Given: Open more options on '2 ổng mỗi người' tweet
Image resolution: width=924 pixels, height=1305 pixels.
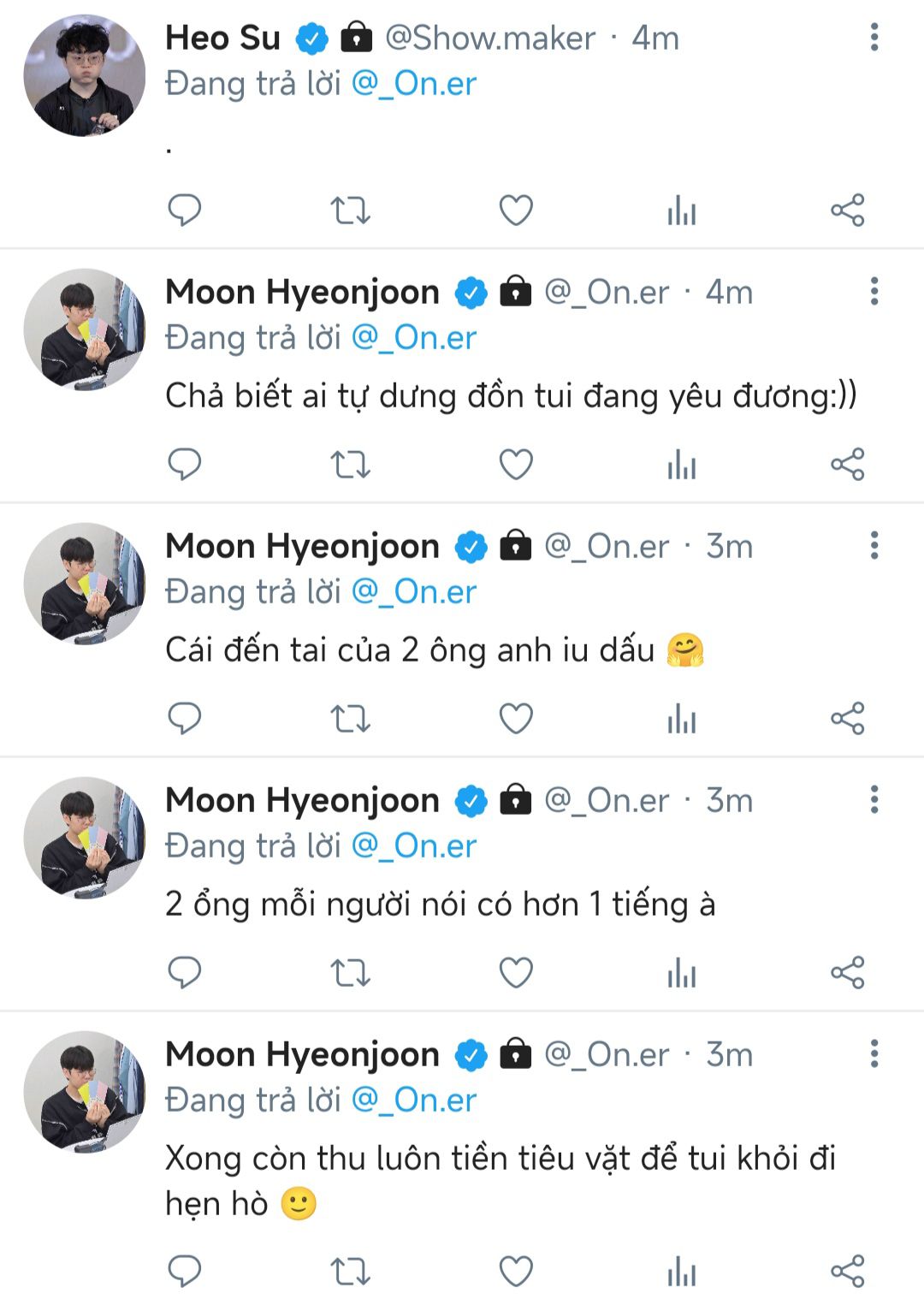Looking at the screenshot, I should coord(874,799).
